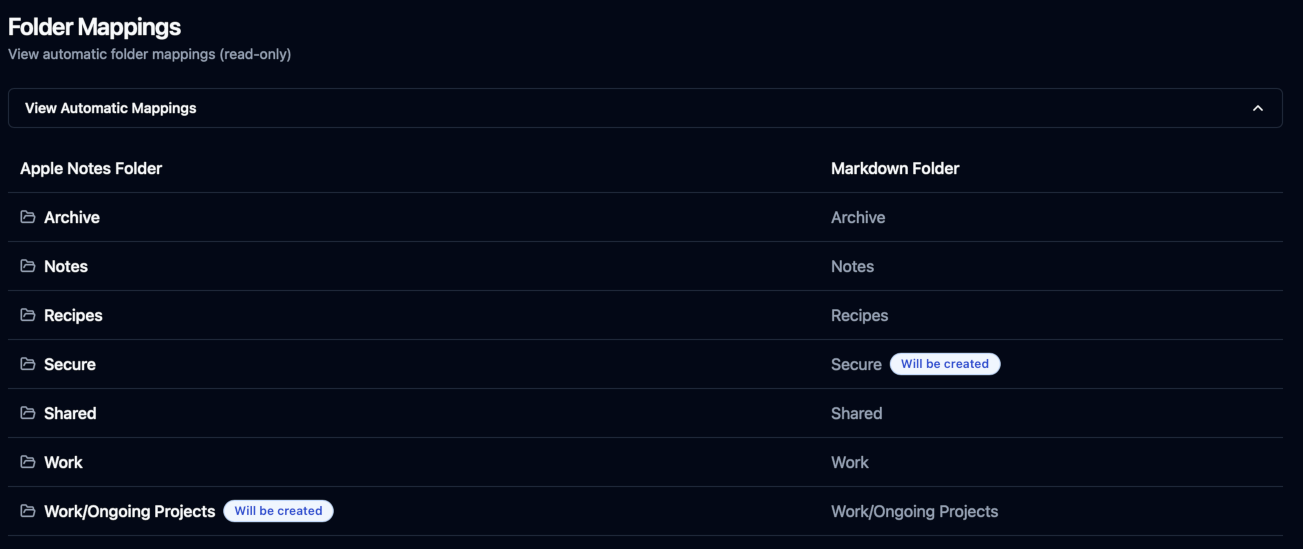Click the Shared markdown folder entry
The image size is (1303, 549).
[x=856, y=413]
